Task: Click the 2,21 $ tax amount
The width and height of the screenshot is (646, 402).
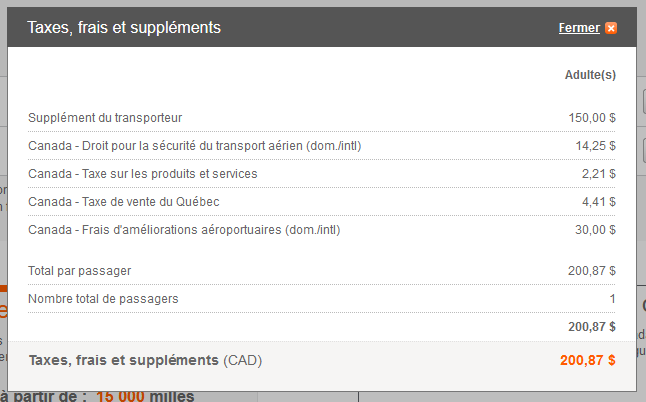Action: pos(599,174)
